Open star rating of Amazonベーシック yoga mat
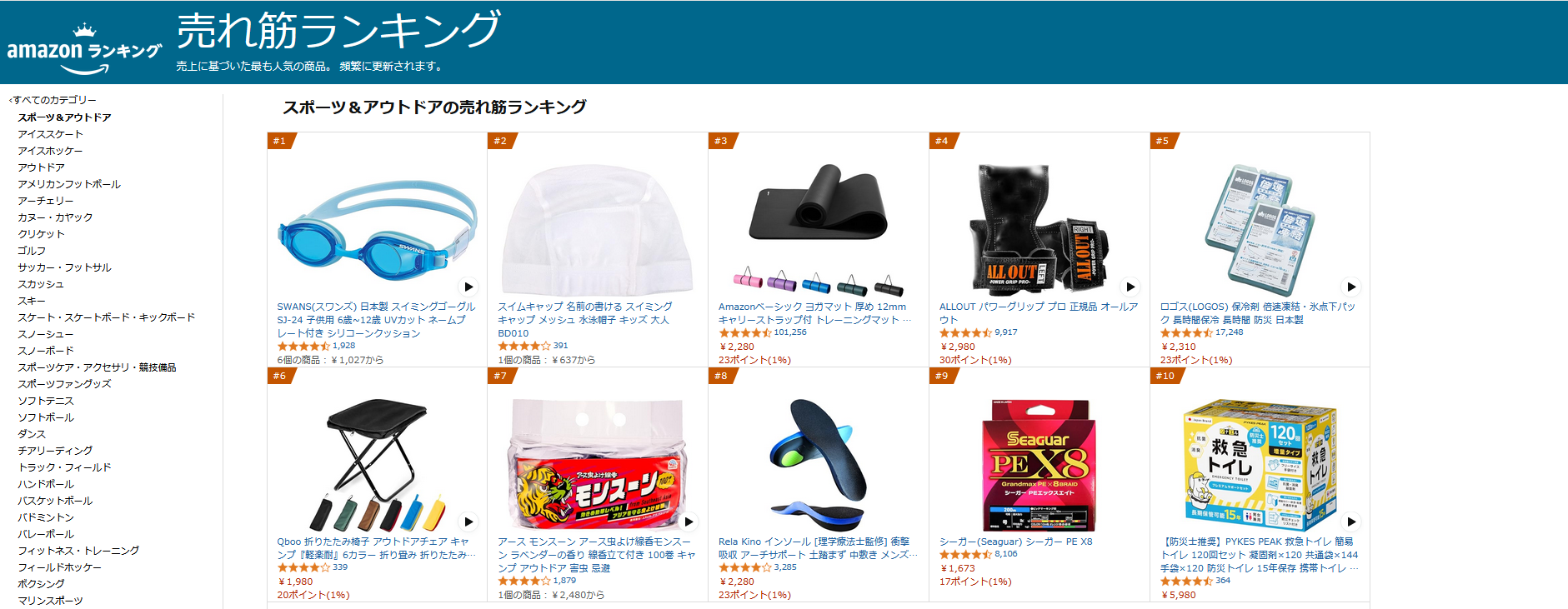This screenshot has height=609, width=1568. point(744,332)
